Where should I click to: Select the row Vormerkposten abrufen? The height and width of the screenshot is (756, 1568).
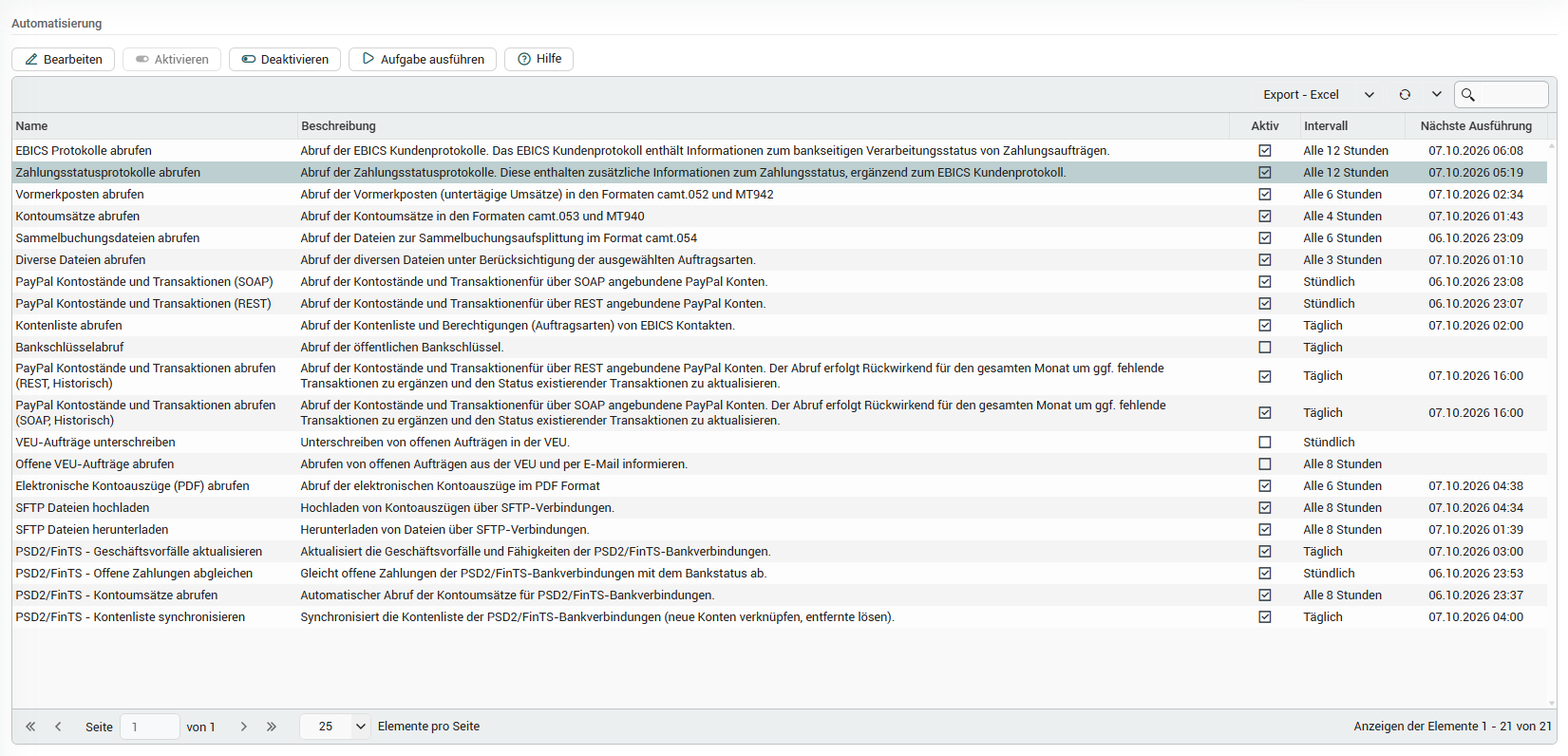click(x=780, y=195)
